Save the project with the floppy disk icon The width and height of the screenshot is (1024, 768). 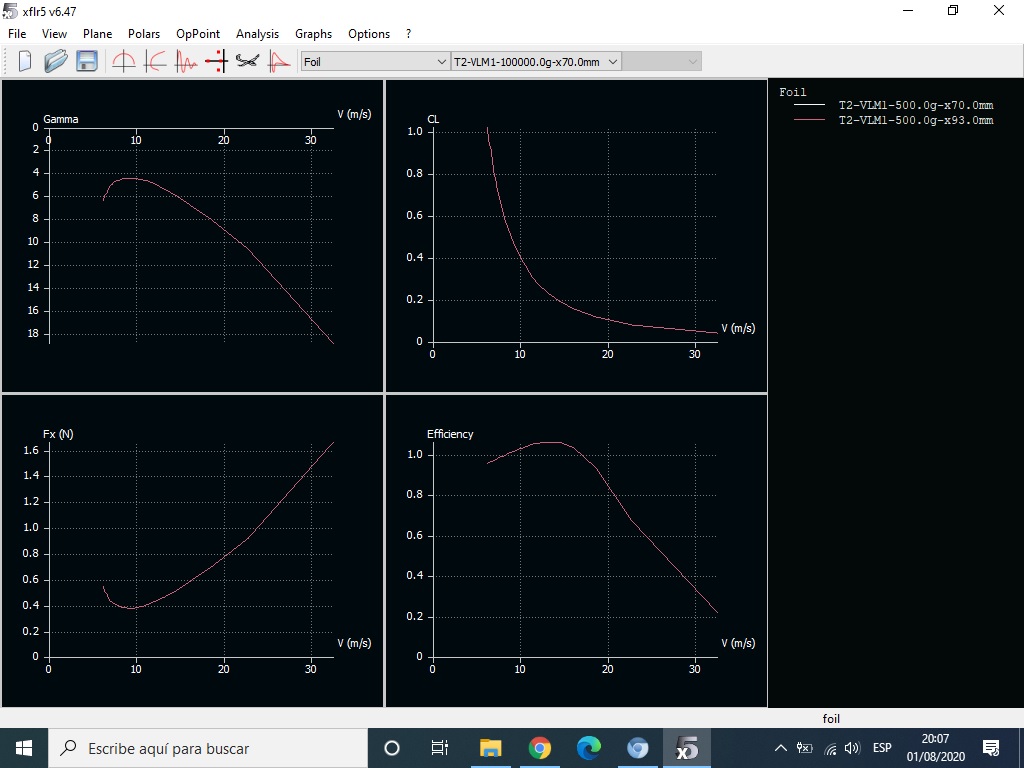[87, 61]
